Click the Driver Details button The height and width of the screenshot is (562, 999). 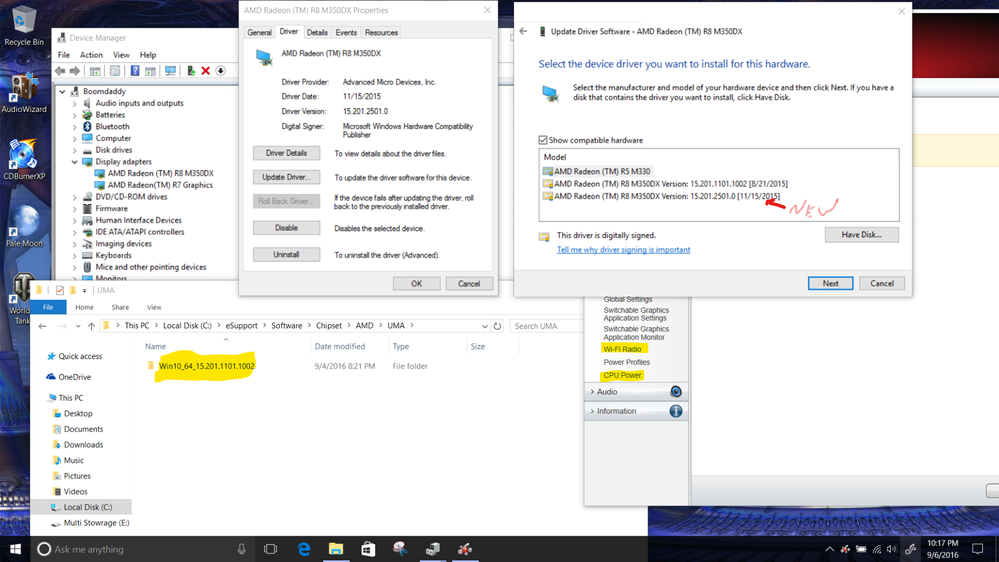(x=286, y=153)
